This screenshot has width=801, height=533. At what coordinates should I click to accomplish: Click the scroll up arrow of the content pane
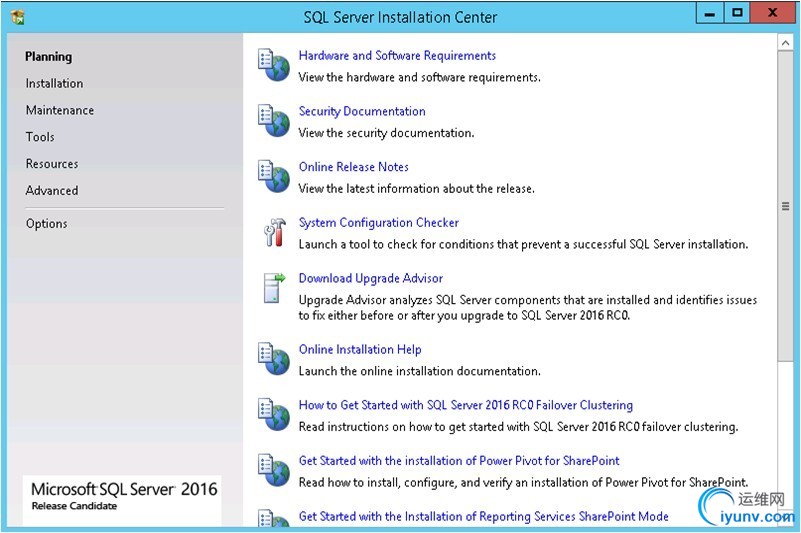pyautogui.click(x=785, y=43)
